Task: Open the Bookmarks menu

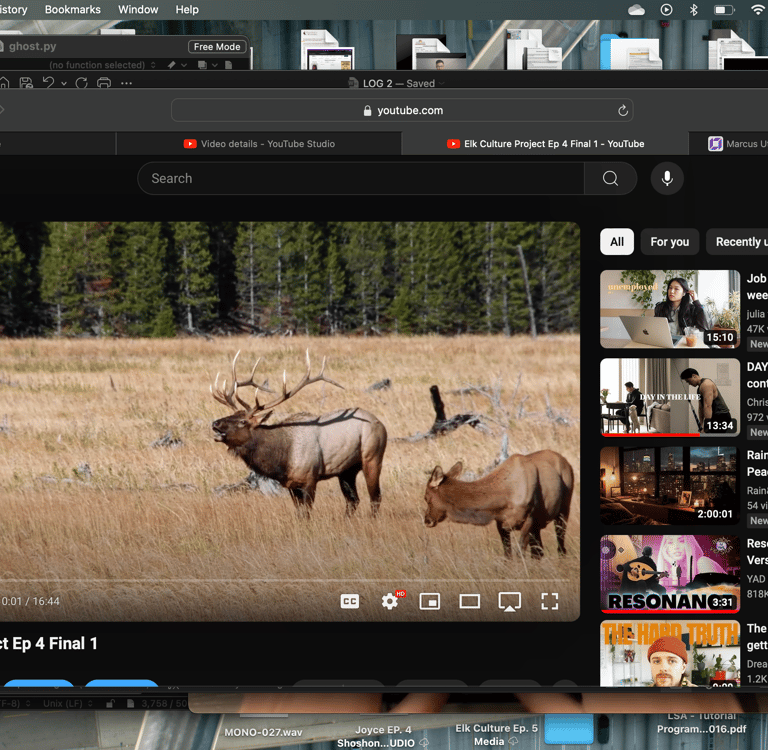Action: [x=72, y=10]
